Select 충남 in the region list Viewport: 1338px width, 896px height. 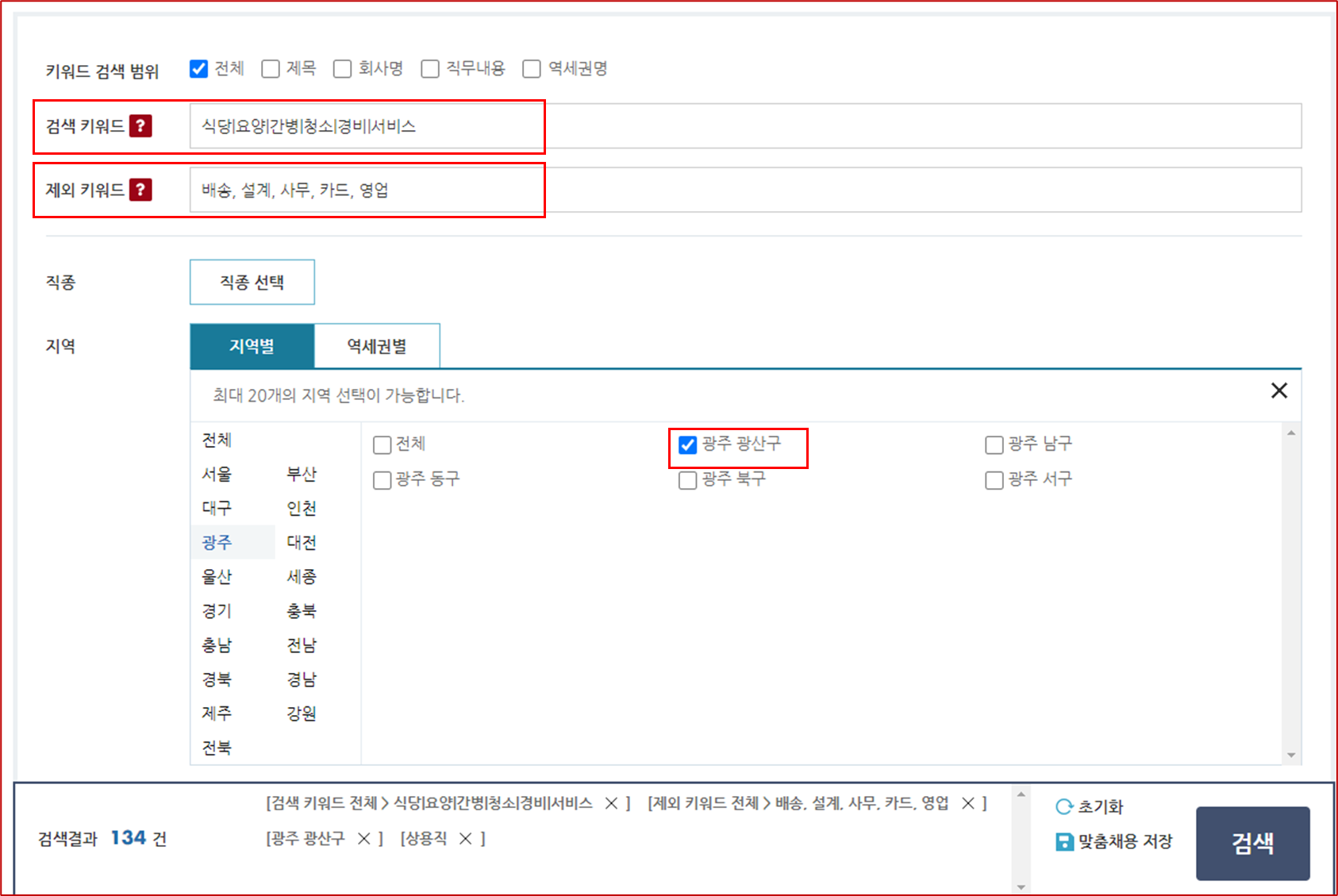217,644
